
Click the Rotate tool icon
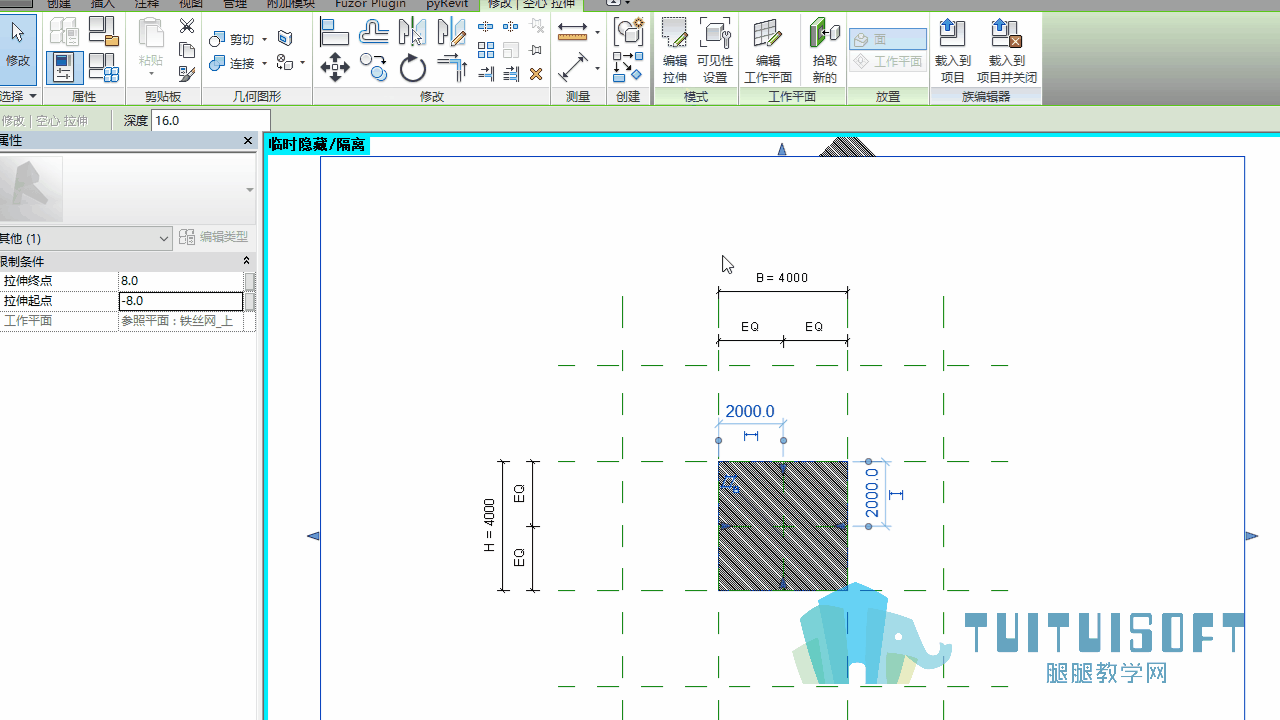point(413,68)
